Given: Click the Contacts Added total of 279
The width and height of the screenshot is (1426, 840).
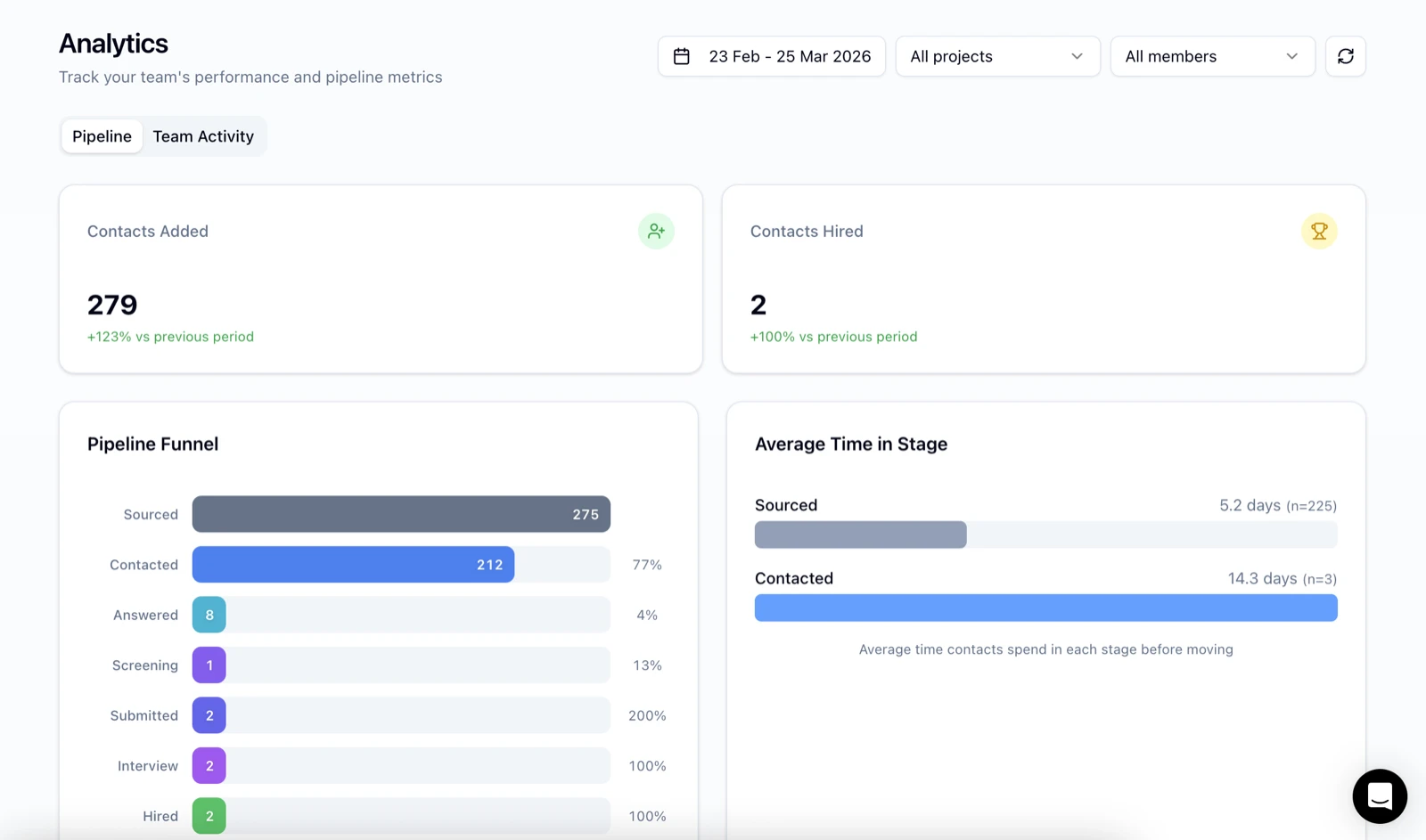Looking at the screenshot, I should click(111, 305).
